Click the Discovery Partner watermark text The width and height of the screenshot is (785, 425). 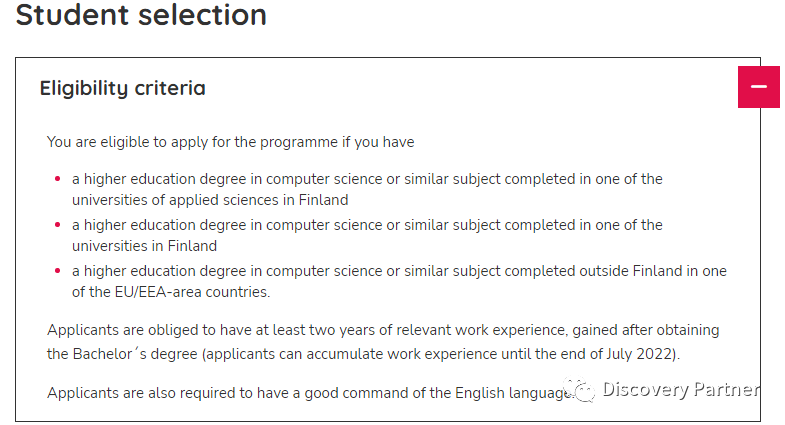pos(681,389)
